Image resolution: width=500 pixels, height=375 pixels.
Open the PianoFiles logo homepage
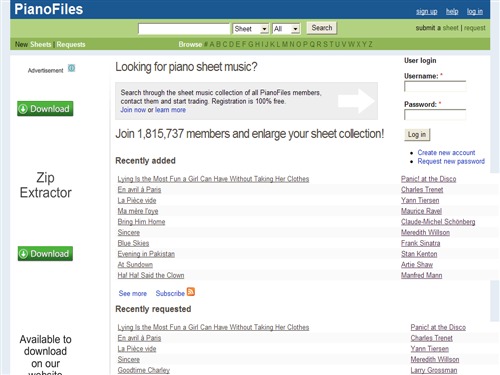click(x=49, y=9)
